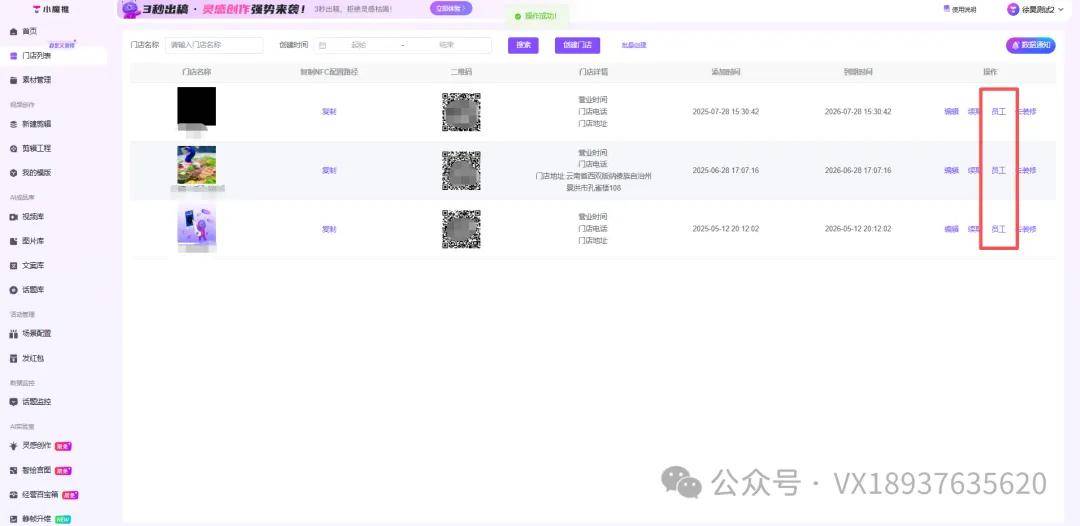Open the end date picker field
Image resolution: width=1080 pixels, height=526 pixels.
tap(446, 45)
